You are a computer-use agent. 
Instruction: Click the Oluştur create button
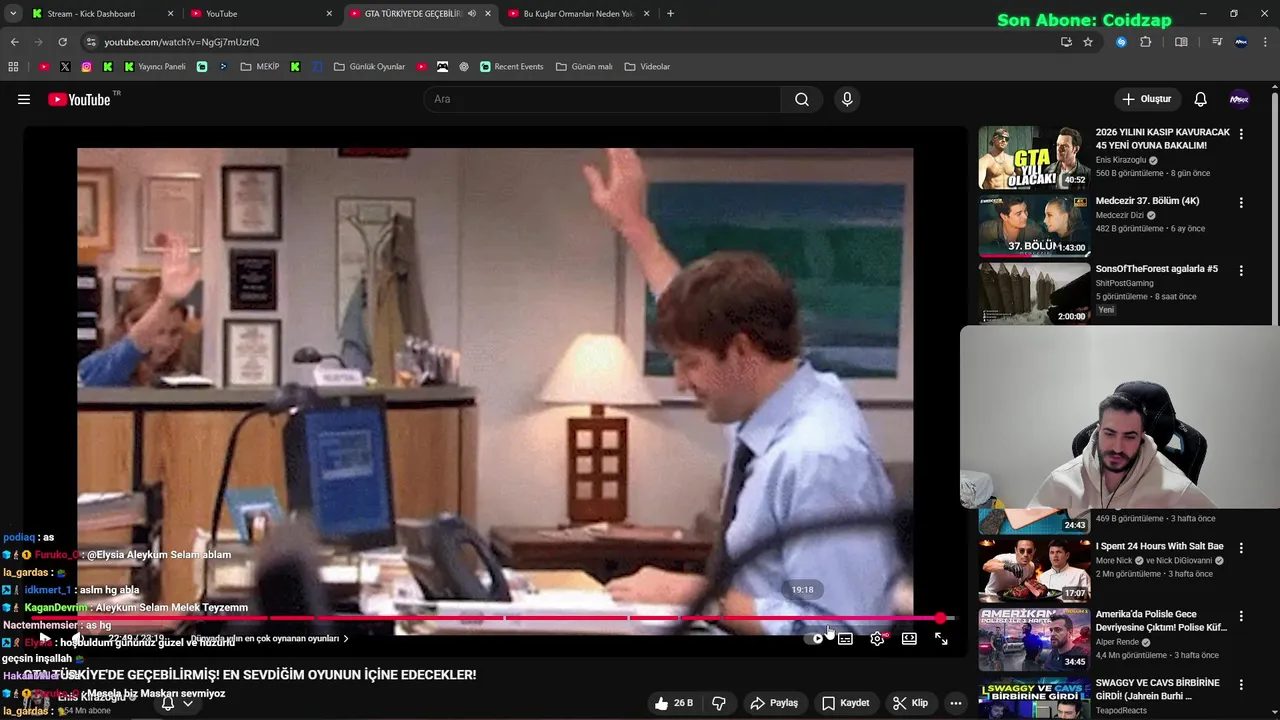coord(1146,99)
